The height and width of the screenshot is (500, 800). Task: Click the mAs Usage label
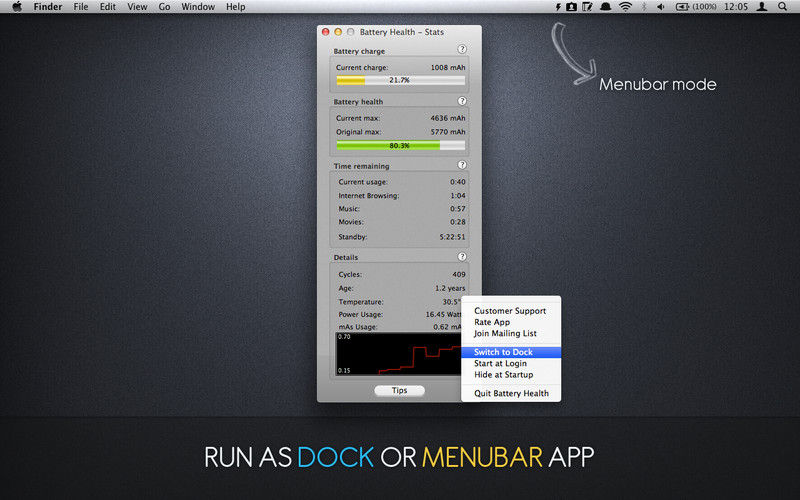(358, 327)
